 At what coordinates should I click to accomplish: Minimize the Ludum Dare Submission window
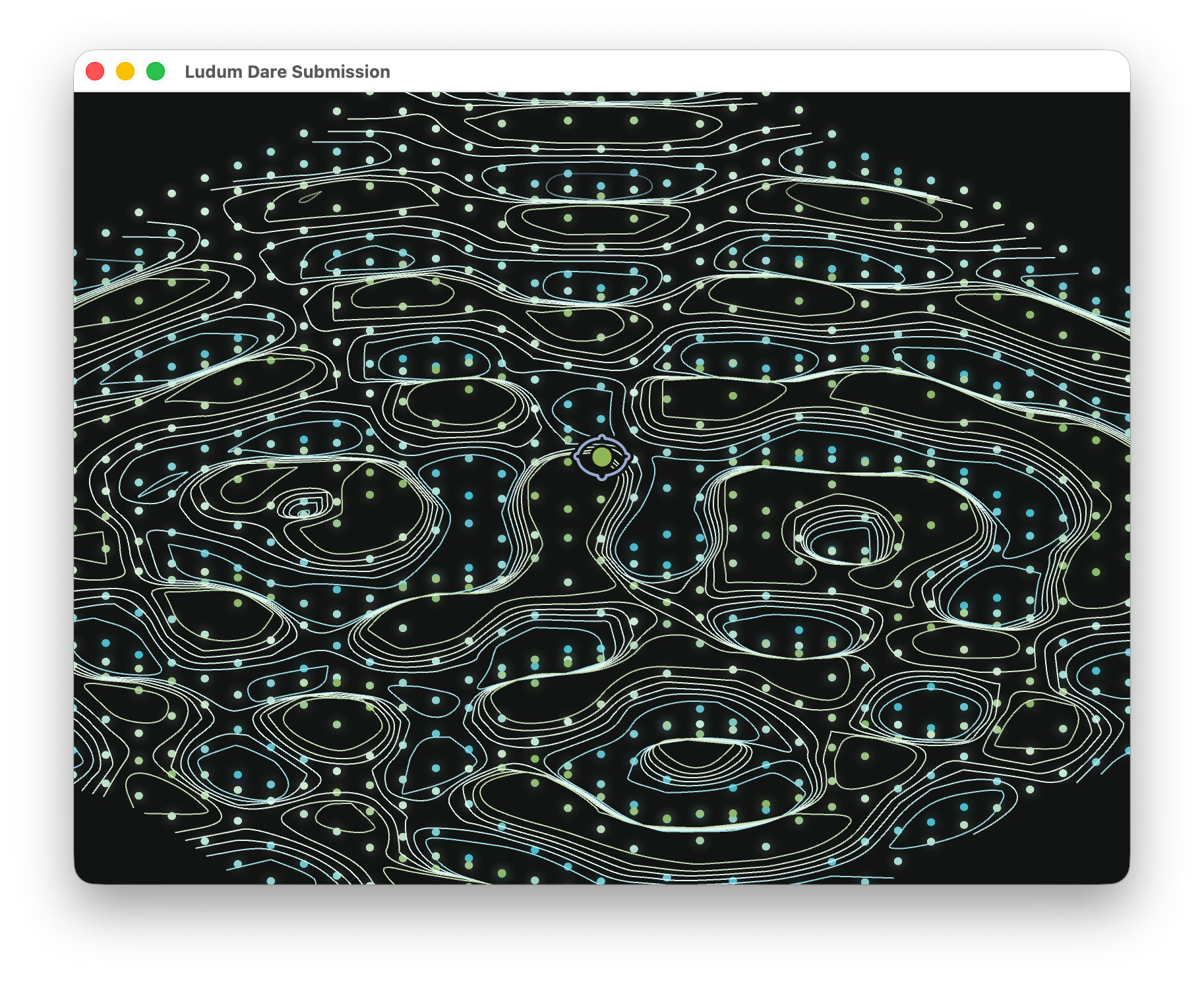pyautogui.click(x=125, y=71)
